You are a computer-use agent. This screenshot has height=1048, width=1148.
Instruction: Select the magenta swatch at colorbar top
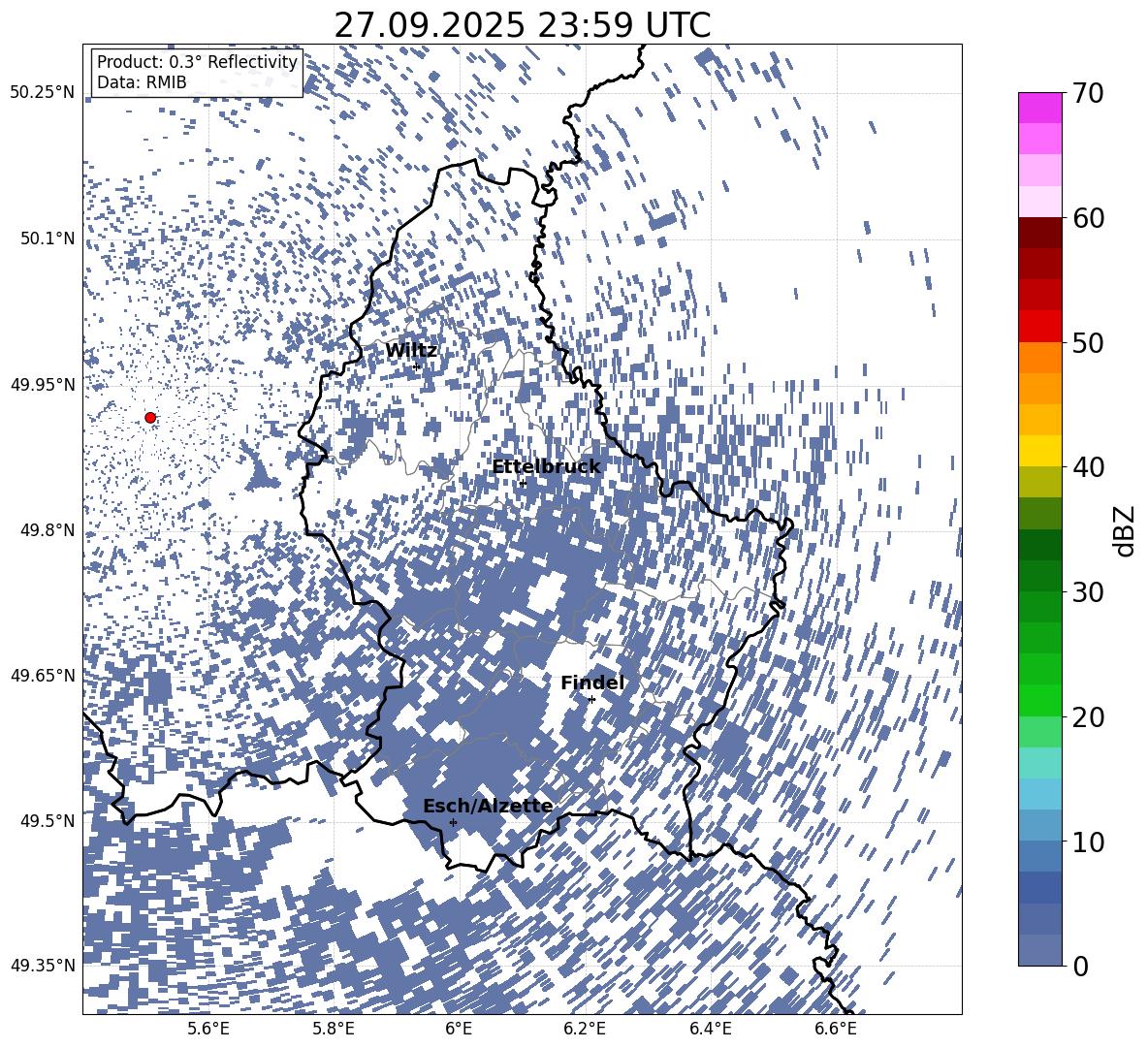(1039, 108)
